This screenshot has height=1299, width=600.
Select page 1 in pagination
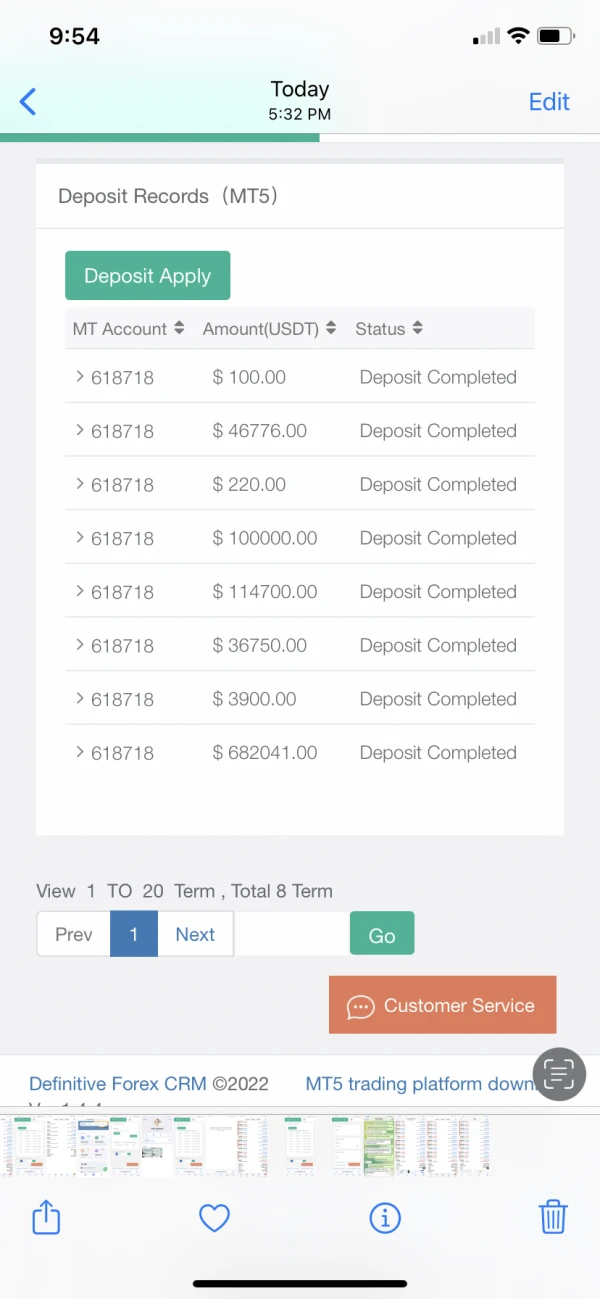(x=133, y=935)
